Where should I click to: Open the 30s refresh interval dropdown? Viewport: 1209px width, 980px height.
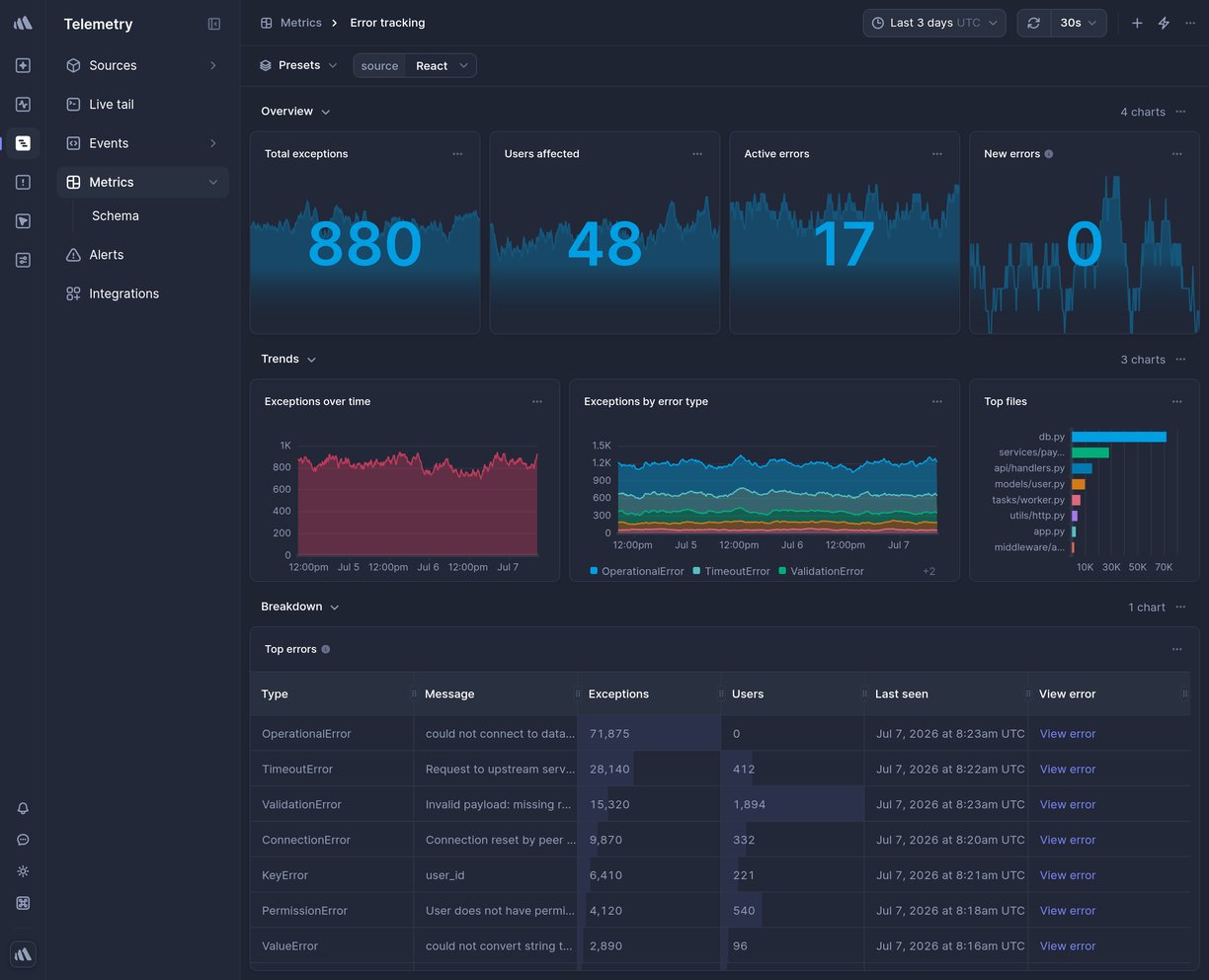tap(1079, 23)
